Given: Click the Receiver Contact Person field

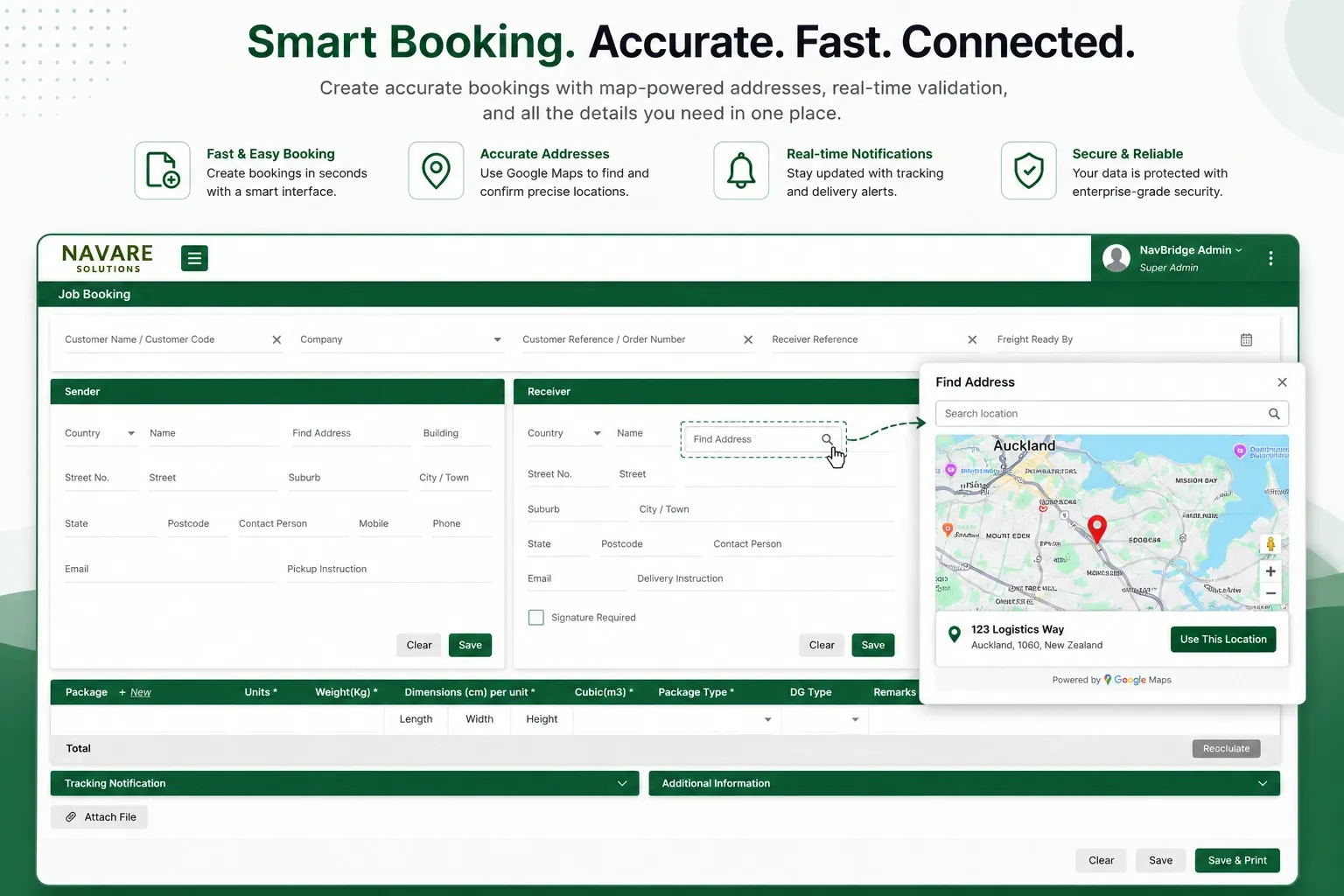Looking at the screenshot, I should 803,544.
